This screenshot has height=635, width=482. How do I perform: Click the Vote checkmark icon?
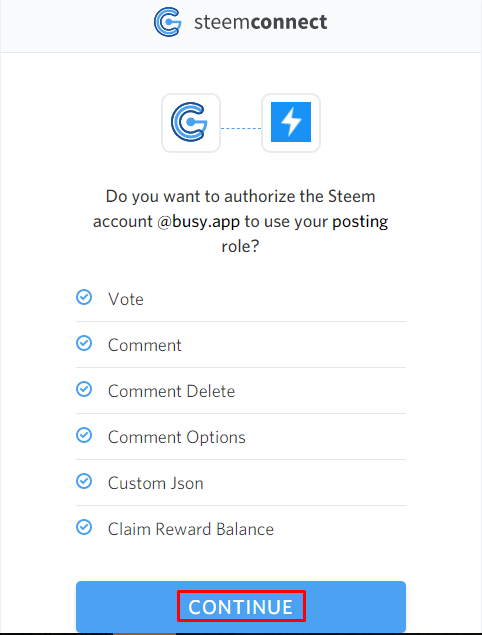point(84,297)
